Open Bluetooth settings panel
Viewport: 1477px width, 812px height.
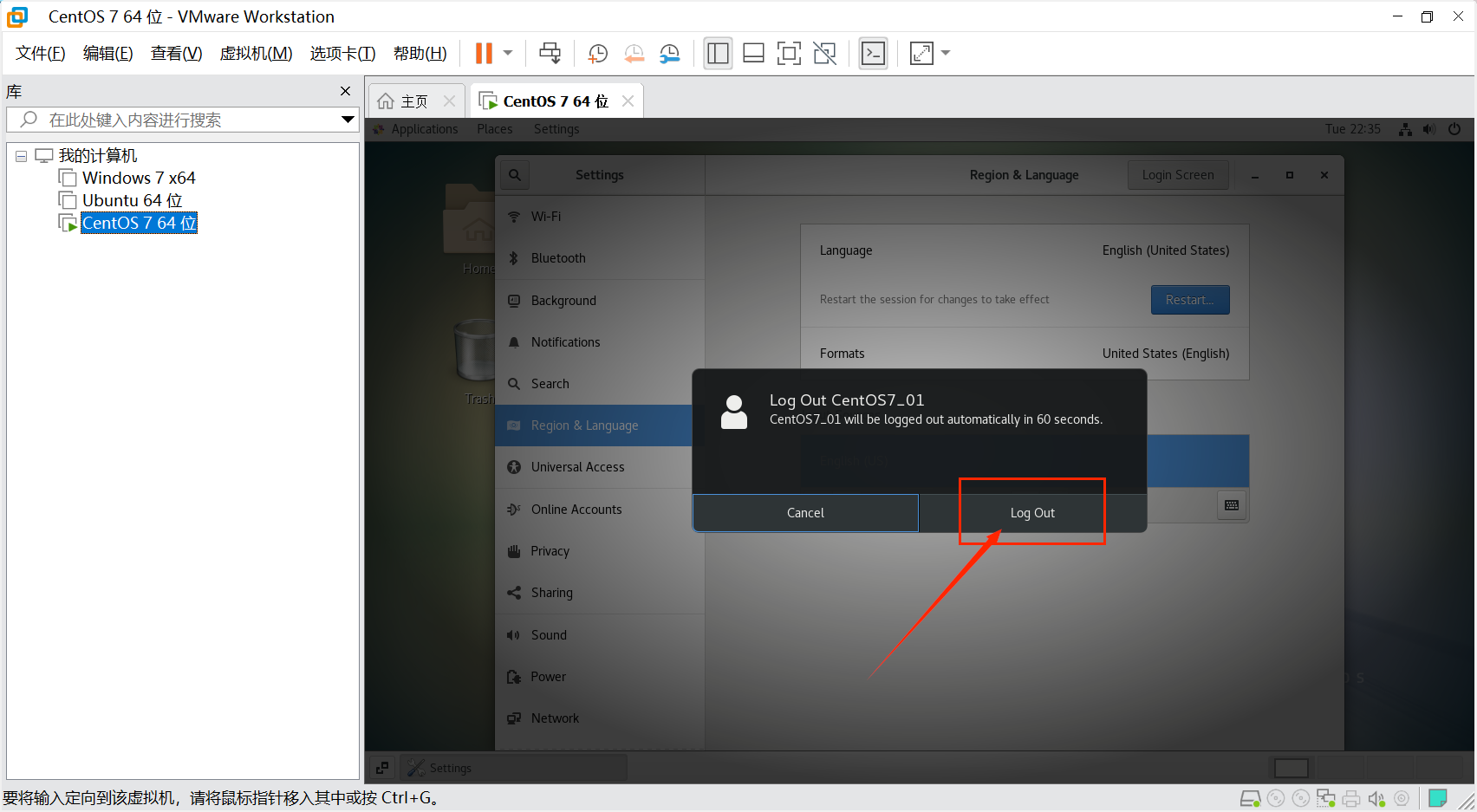tap(600, 258)
